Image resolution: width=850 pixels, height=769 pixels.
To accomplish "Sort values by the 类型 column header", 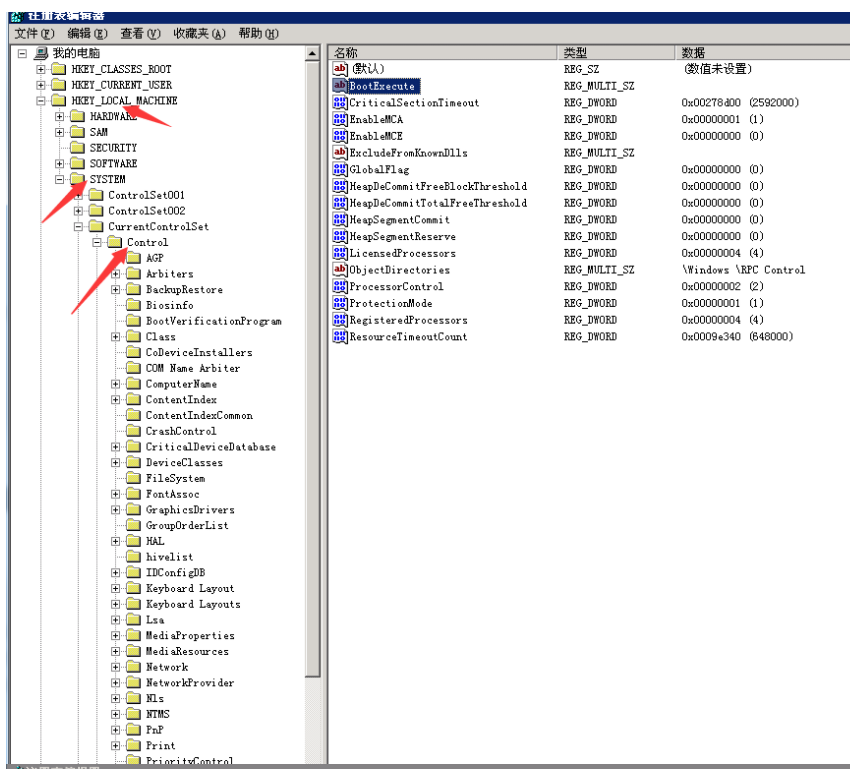I will coord(616,53).
